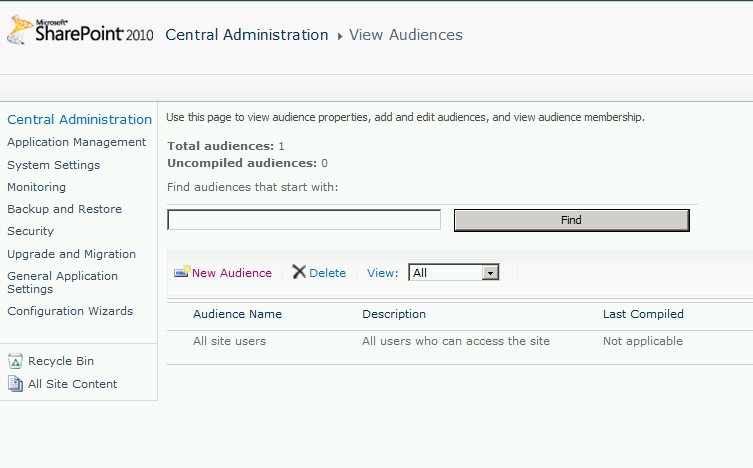The height and width of the screenshot is (468, 753).
Task: Click the audience search text box
Action: [x=304, y=220]
